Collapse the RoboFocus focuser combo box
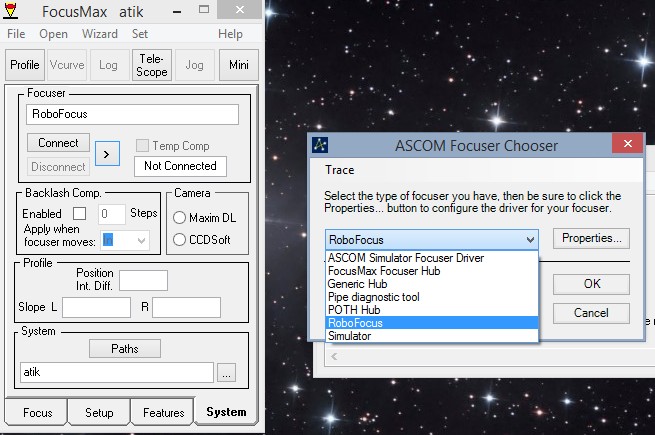 (x=530, y=240)
